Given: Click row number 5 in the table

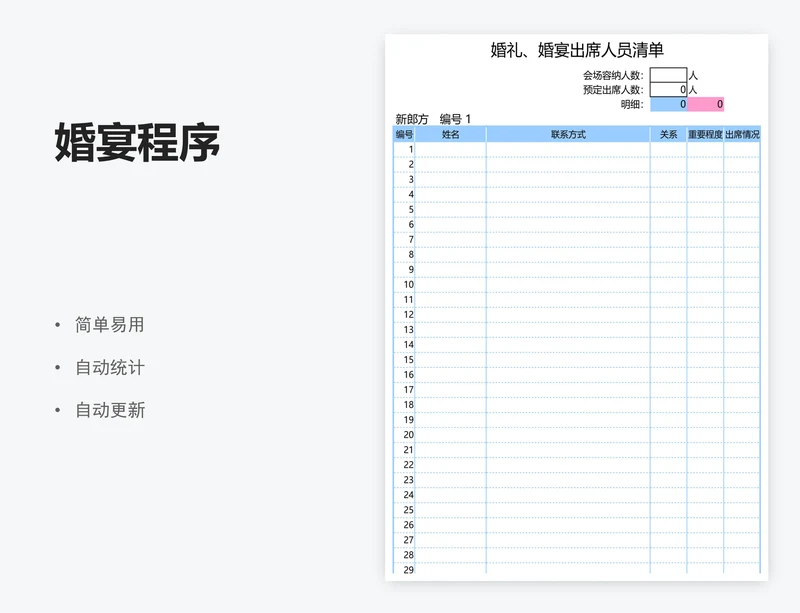Looking at the screenshot, I should coord(411,209).
